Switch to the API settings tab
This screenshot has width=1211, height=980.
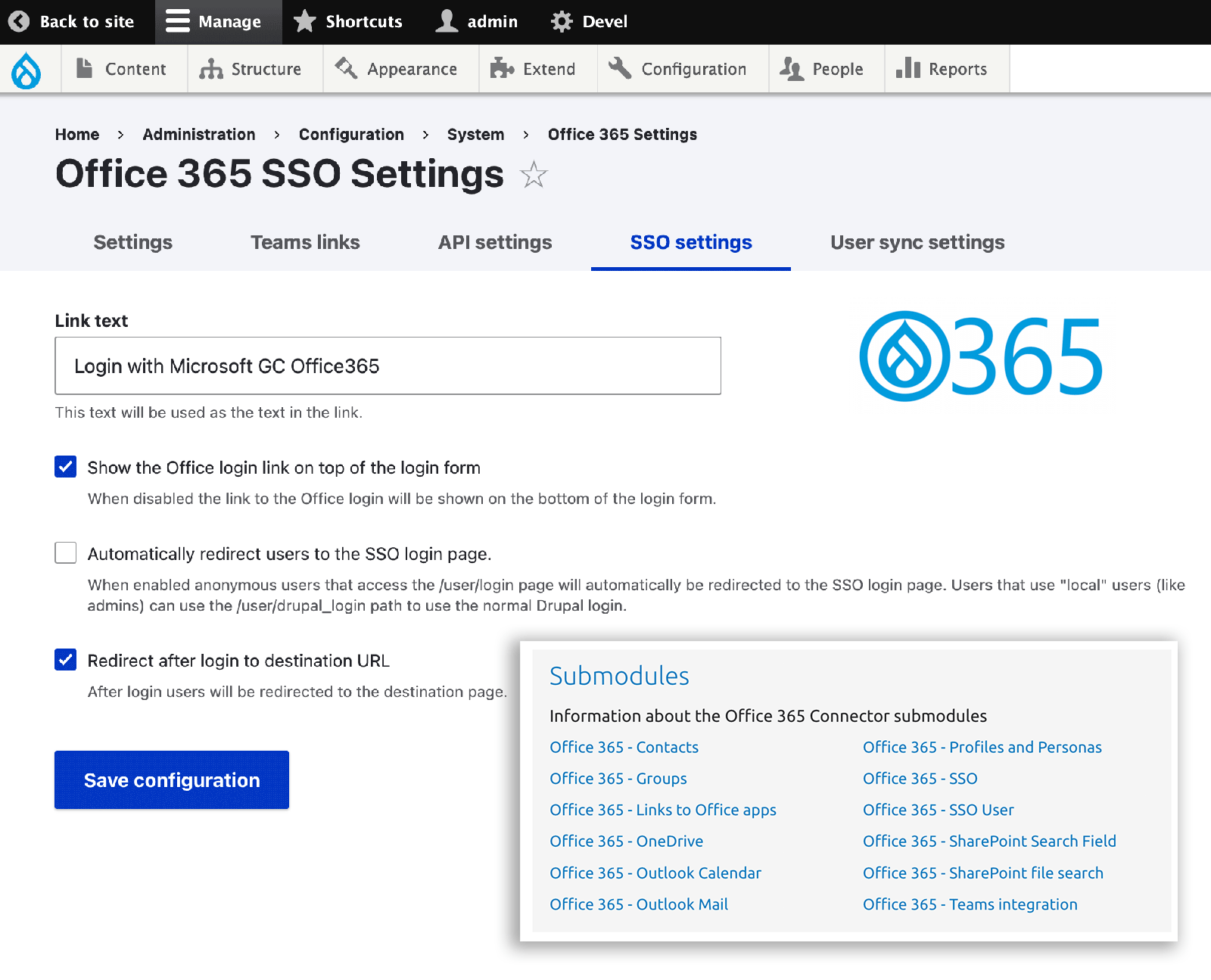[x=495, y=242]
